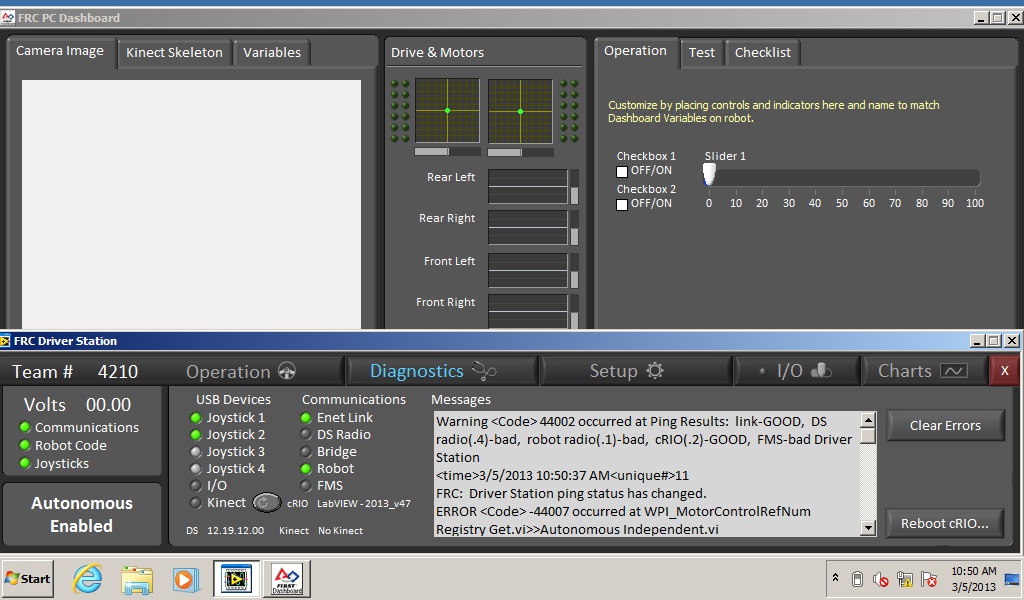The width and height of the screenshot is (1024, 600).
Task: Click the "Volts 00.00" reading
Action: click(78, 405)
